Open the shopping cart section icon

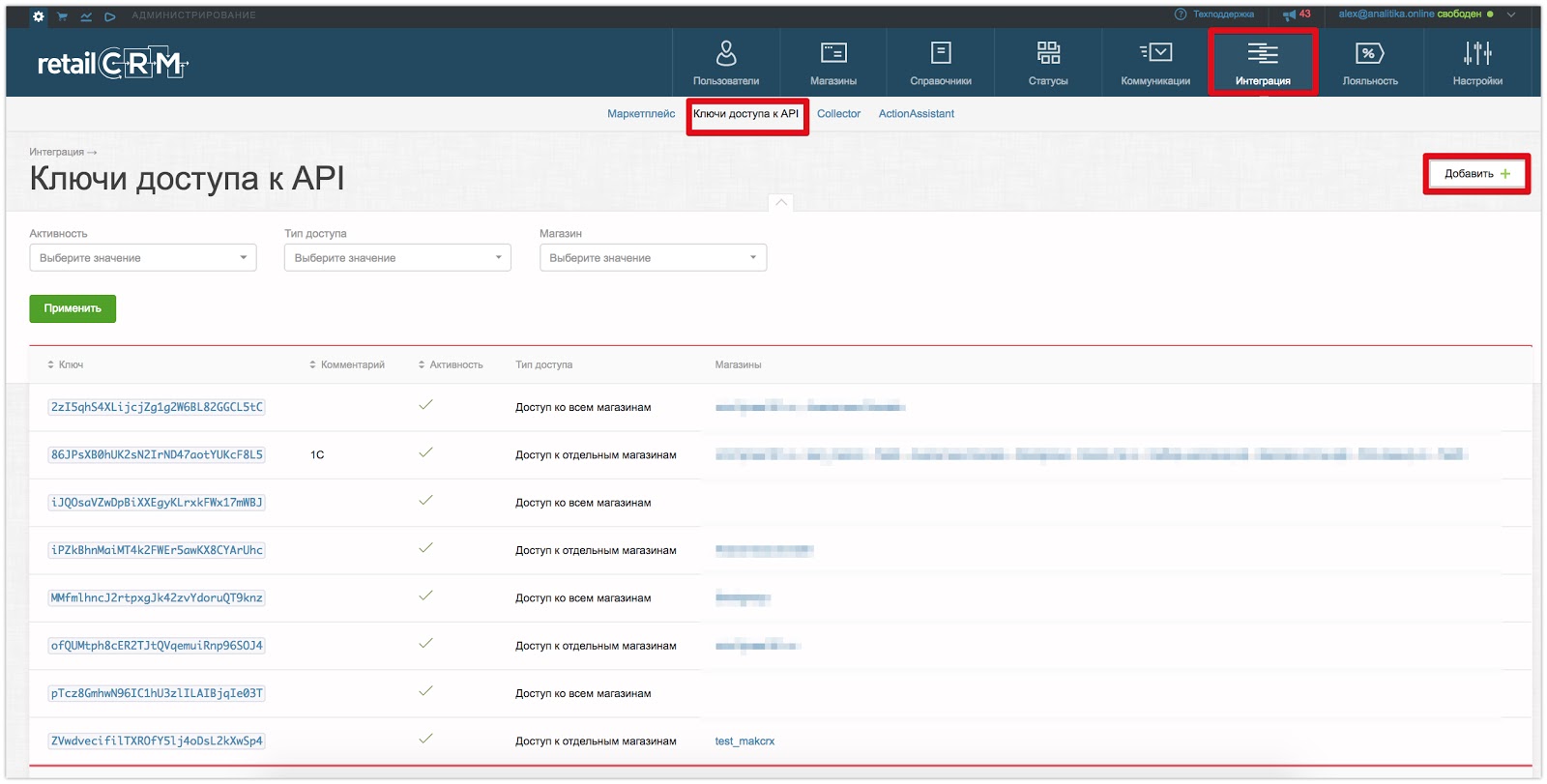tap(62, 16)
